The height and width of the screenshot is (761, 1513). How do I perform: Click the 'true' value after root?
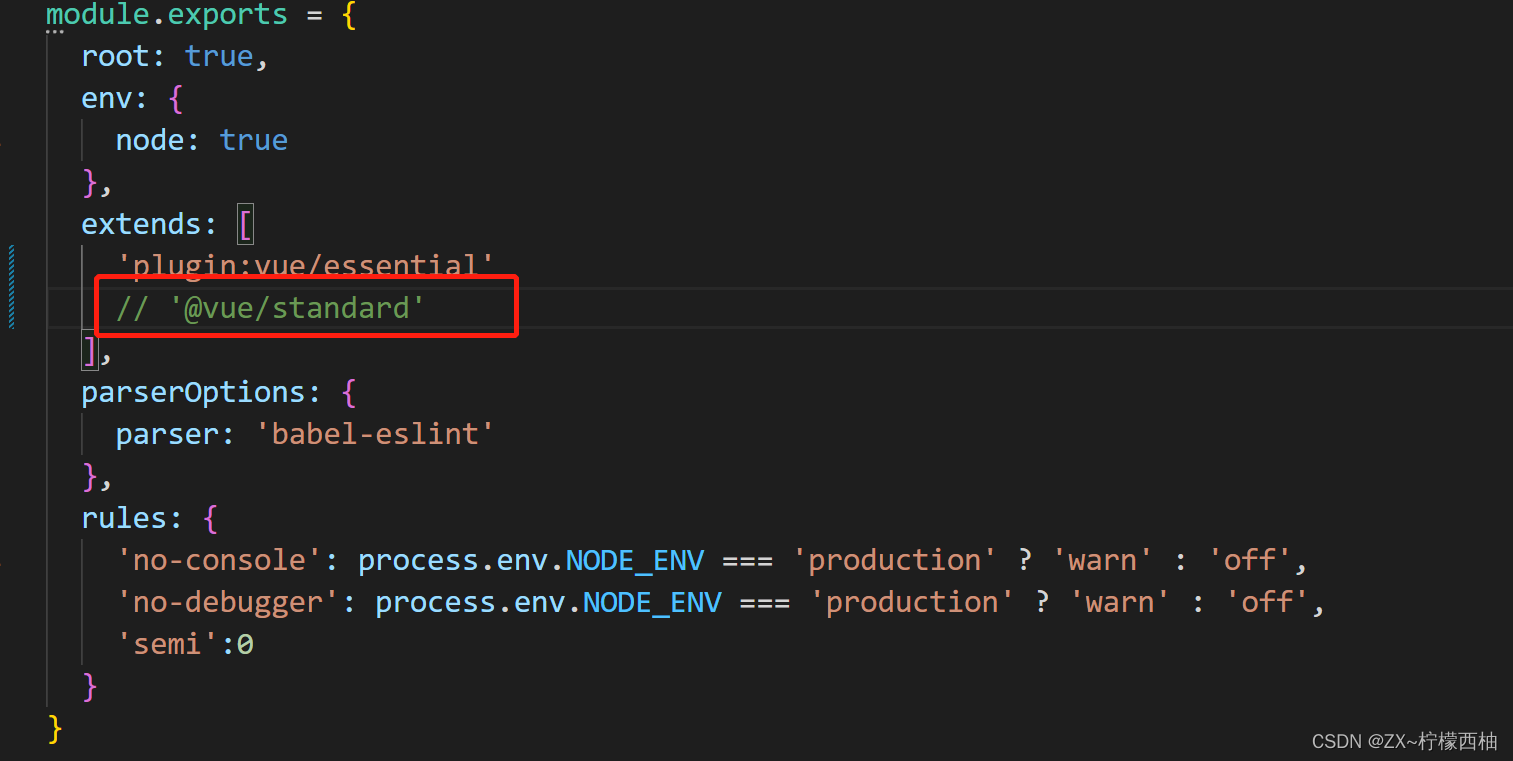point(219,56)
